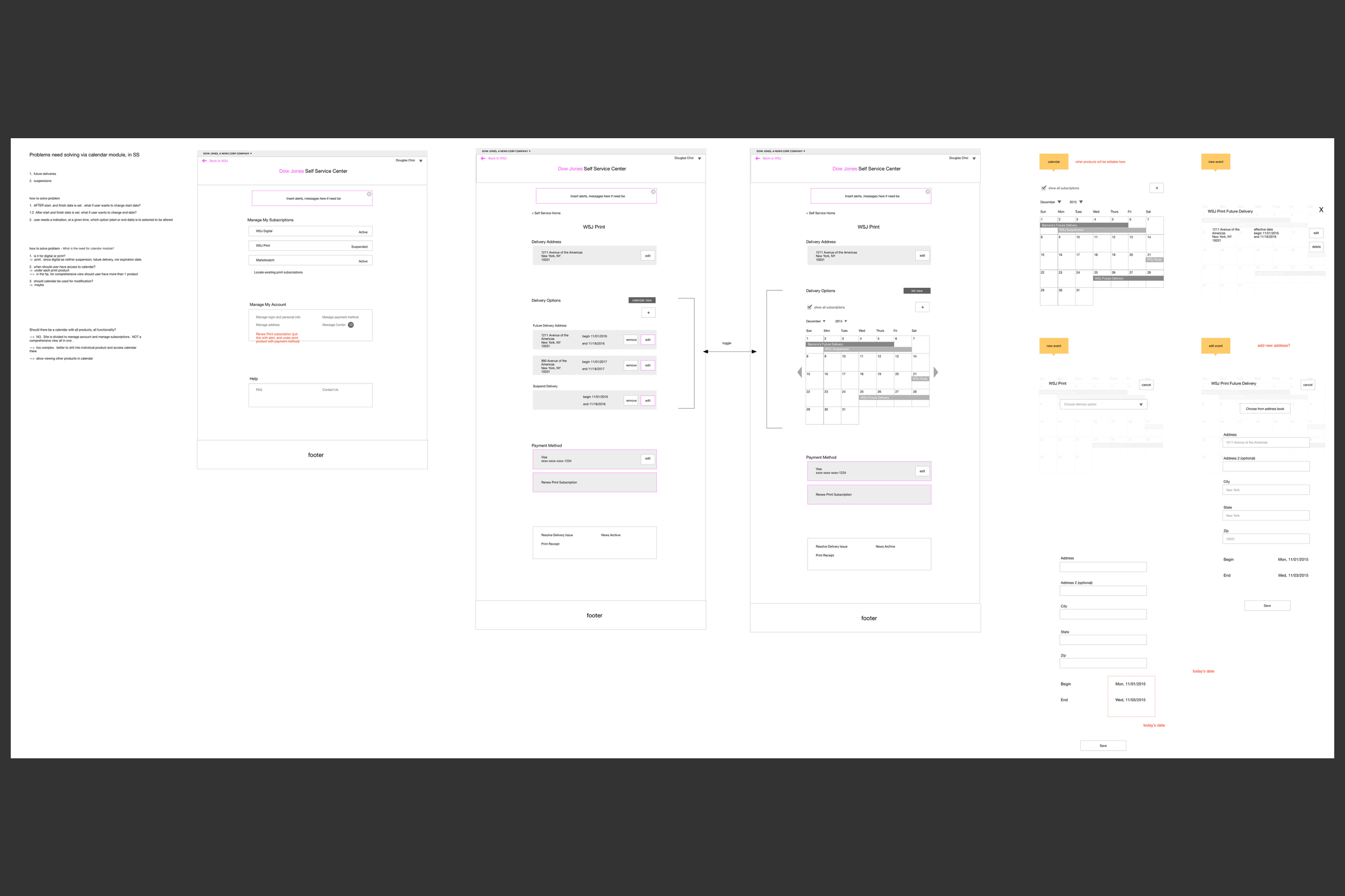Select the Marketwatch subscription row
Viewport: 1345px width, 896px height.
310,260
